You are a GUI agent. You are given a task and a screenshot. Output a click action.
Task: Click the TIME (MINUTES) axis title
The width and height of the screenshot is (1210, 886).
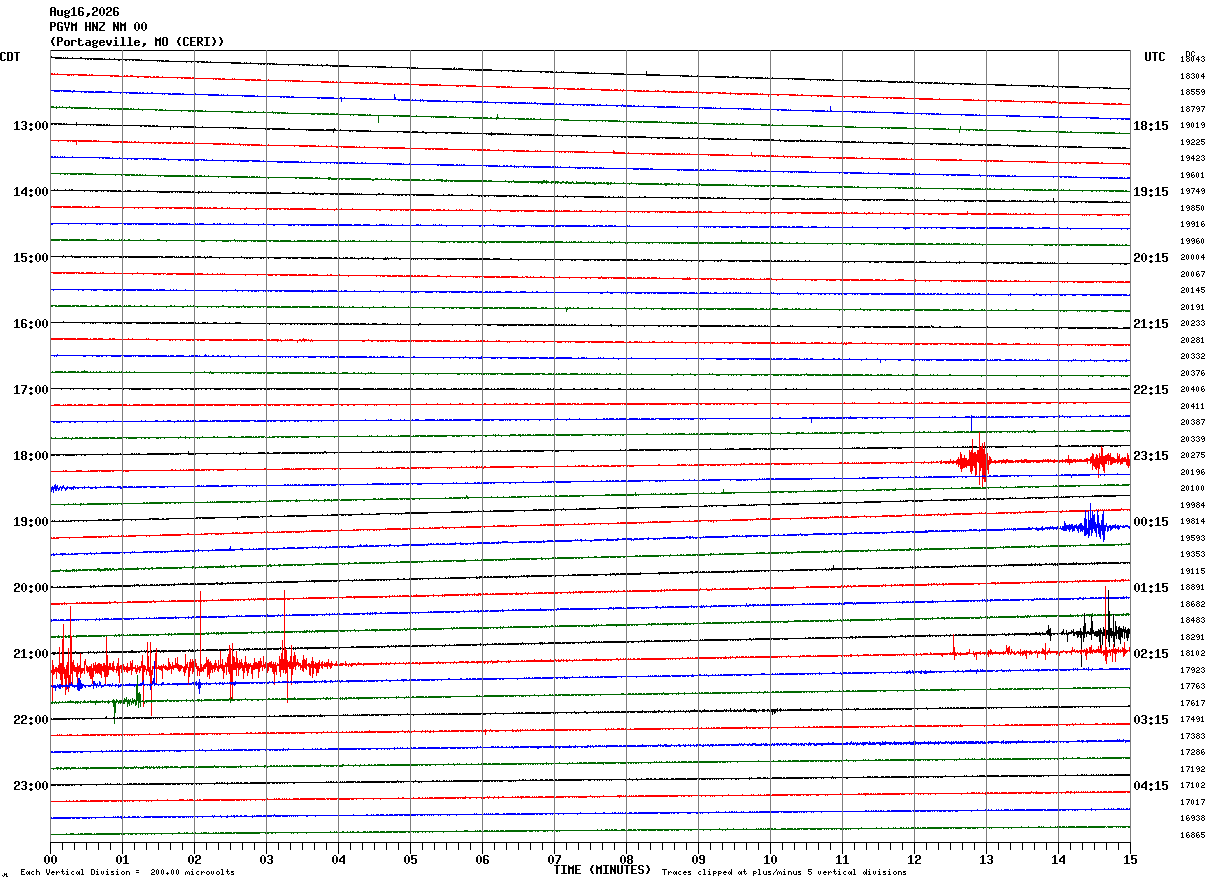603,870
